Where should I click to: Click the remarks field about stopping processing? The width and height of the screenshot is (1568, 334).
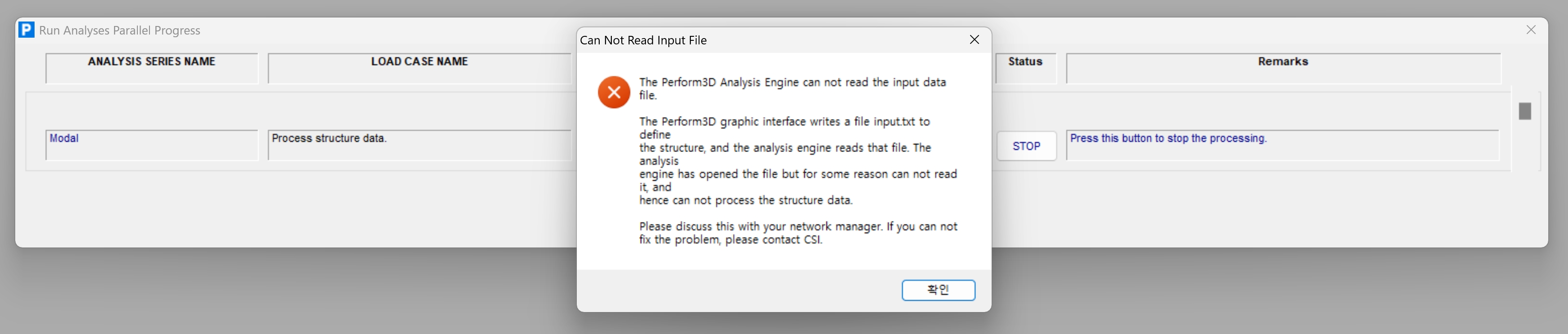point(1282,145)
